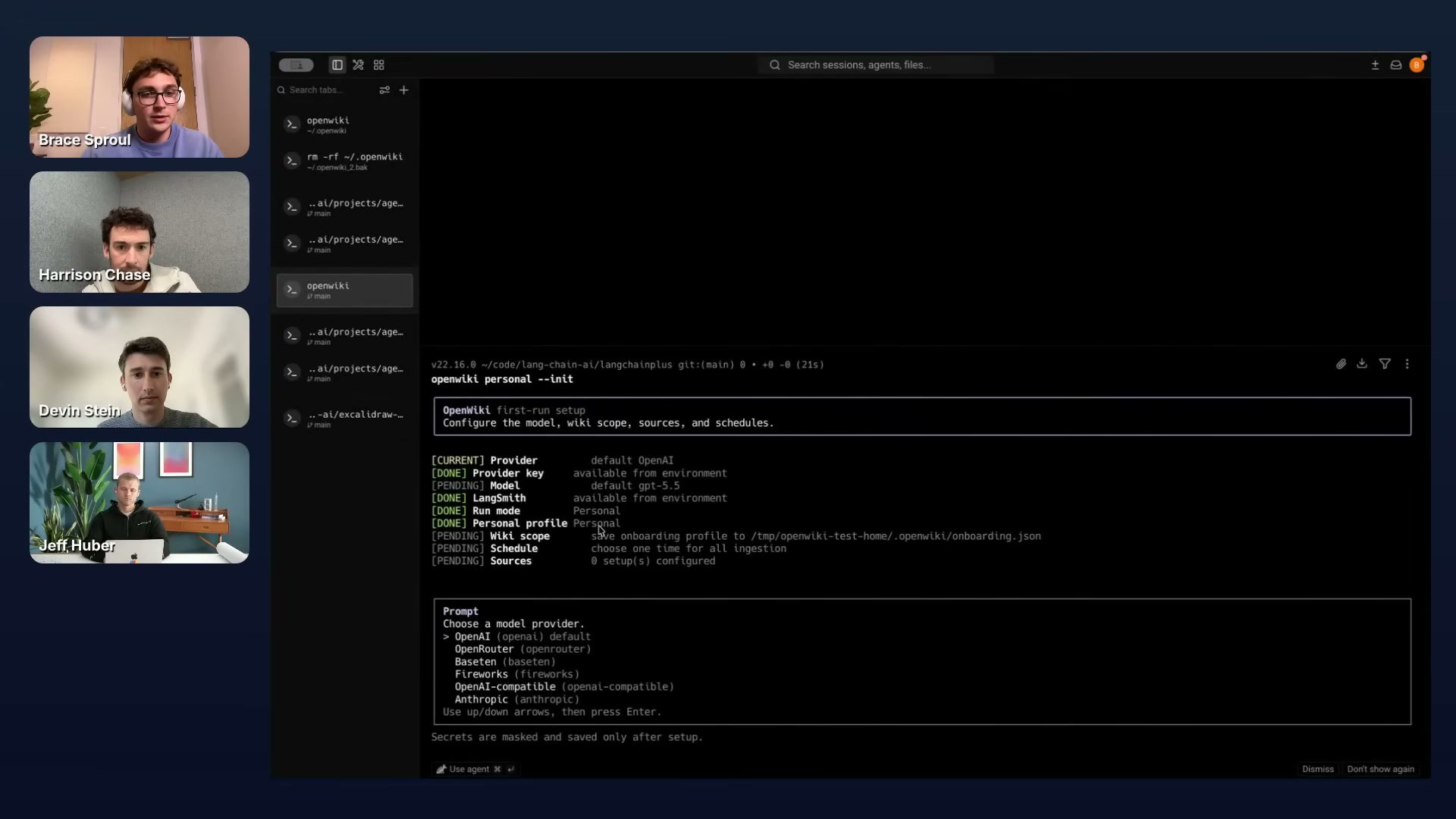Open the inbox icon at top right

click(1395, 65)
